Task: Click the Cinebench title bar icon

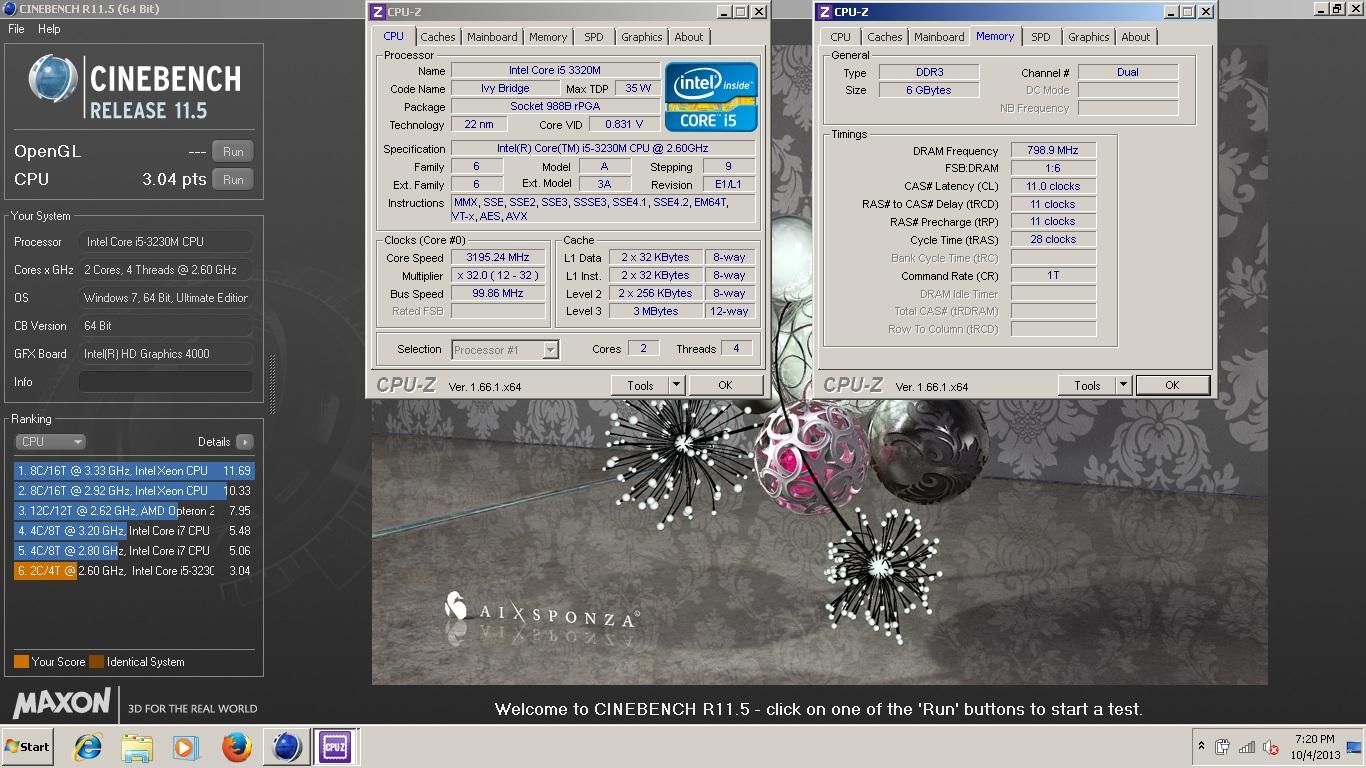Action: point(10,9)
